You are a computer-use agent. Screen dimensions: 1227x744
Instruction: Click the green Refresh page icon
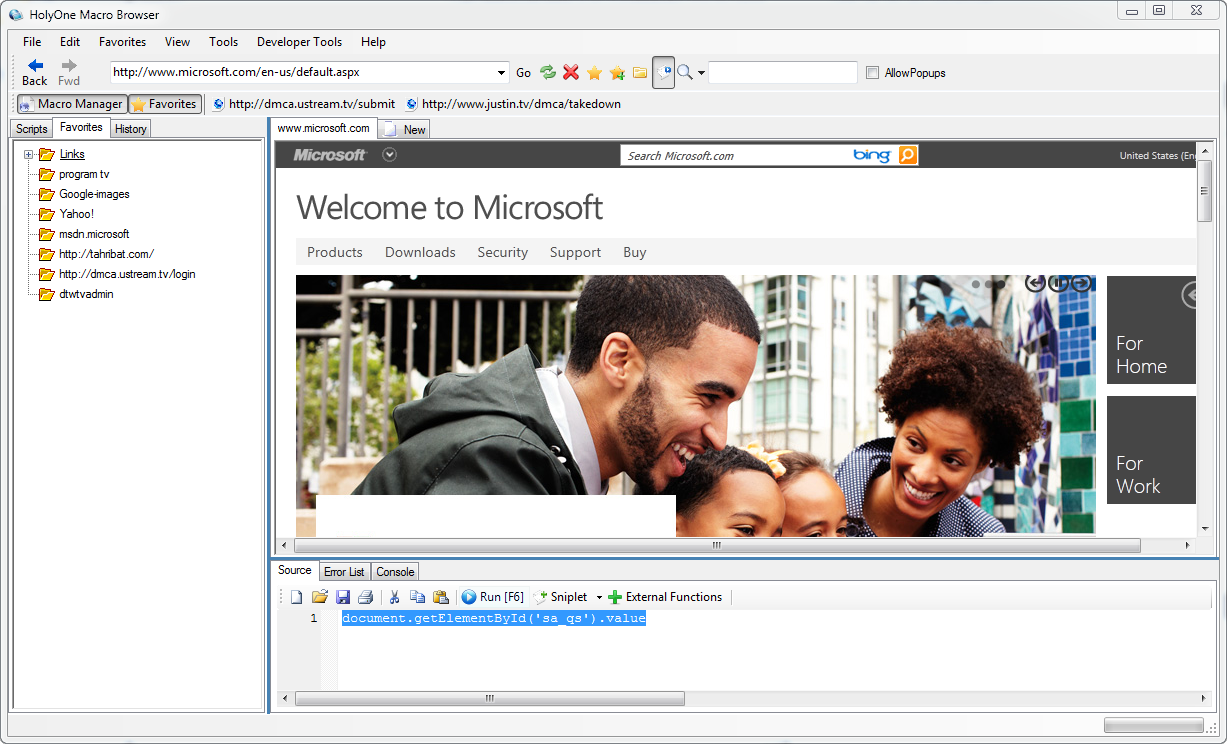point(547,72)
